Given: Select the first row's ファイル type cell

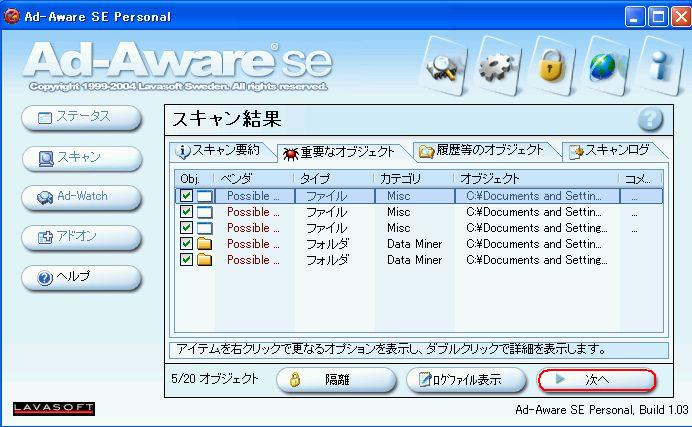Looking at the screenshot, I should [335, 196].
